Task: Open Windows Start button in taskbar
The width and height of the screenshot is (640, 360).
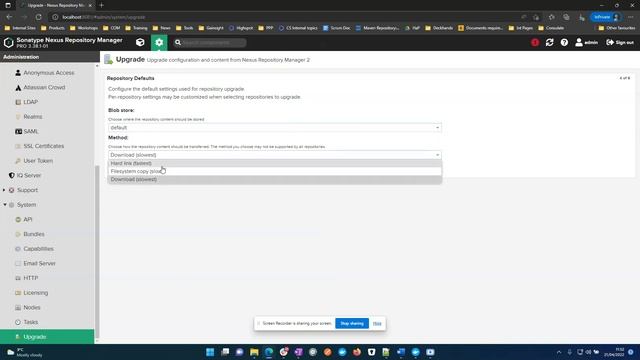Action: [x=210, y=352]
